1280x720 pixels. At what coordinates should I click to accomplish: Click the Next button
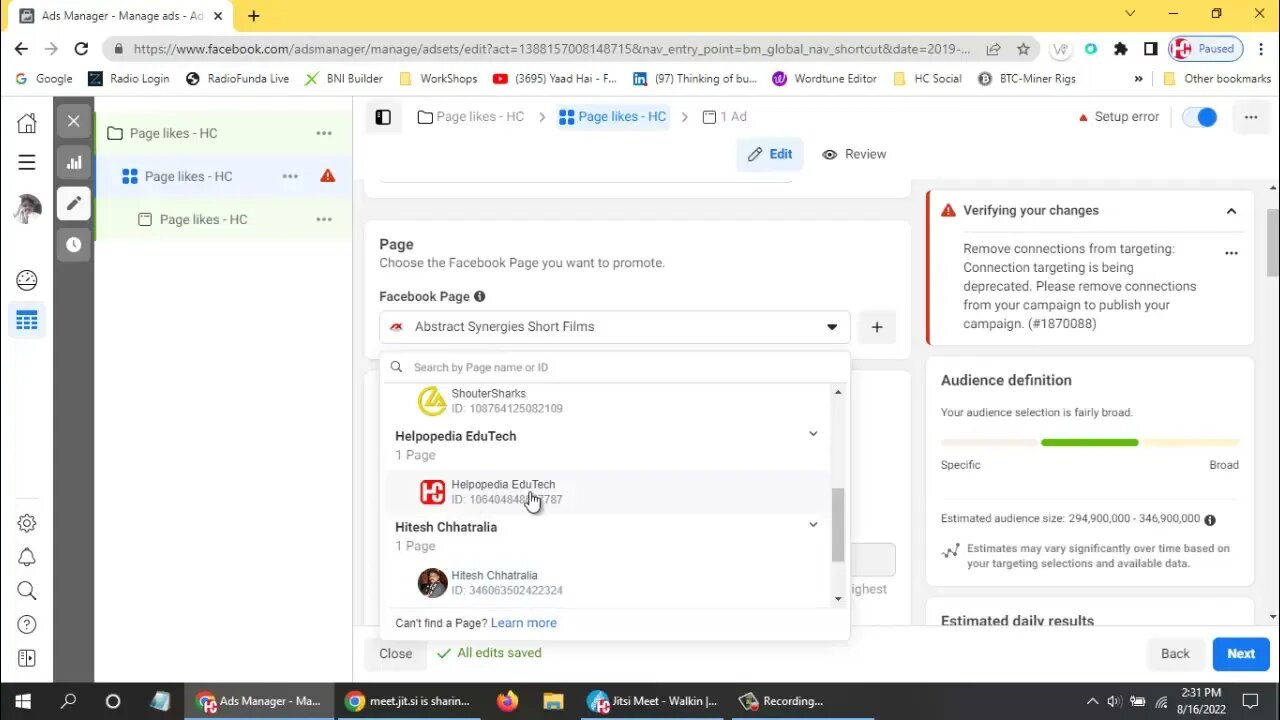click(x=1241, y=654)
